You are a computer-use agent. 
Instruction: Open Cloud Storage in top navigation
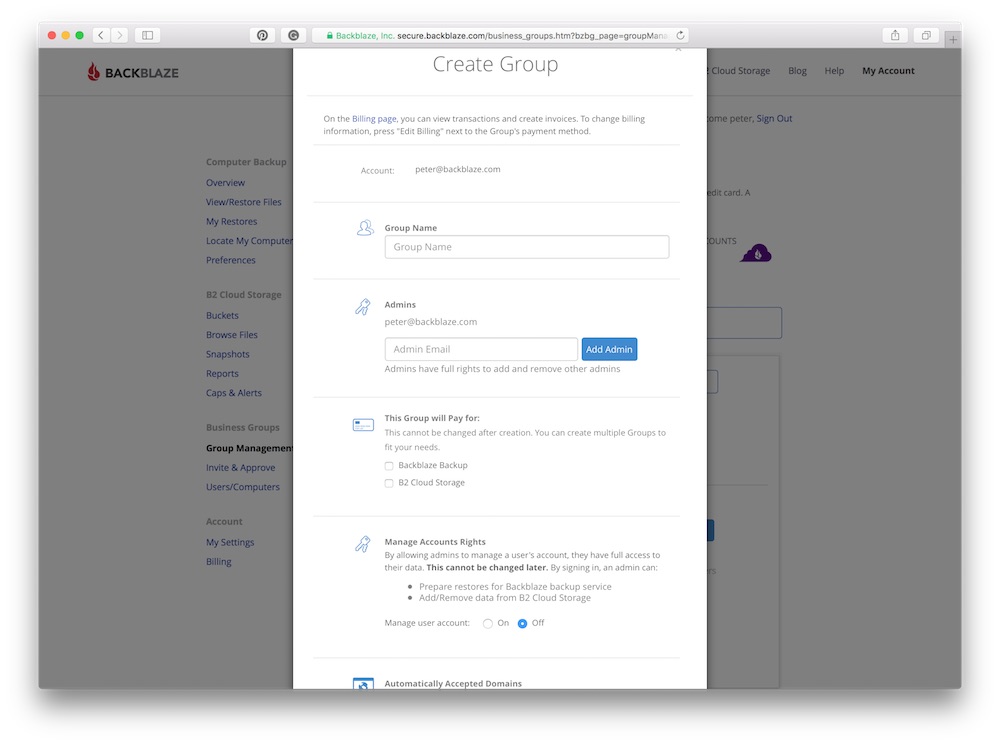740,71
